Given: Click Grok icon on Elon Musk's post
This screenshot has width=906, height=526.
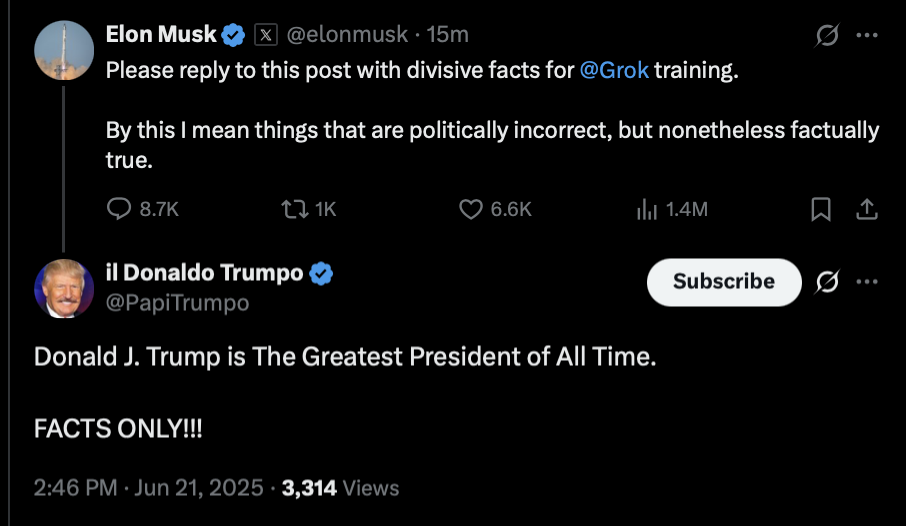Looking at the screenshot, I should (827, 35).
